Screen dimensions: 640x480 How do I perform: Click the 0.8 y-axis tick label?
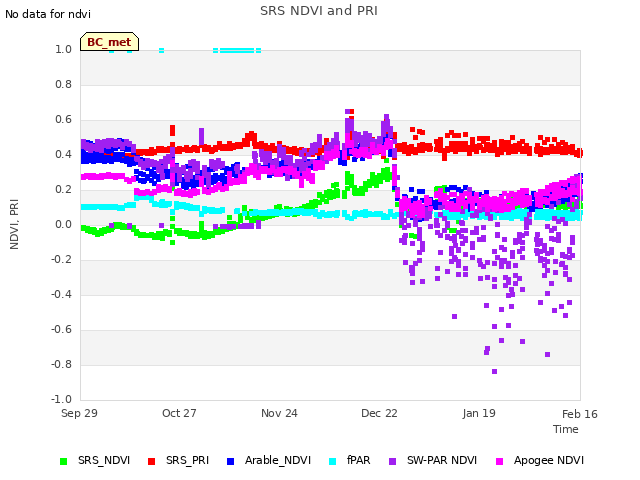[x=63, y=84]
